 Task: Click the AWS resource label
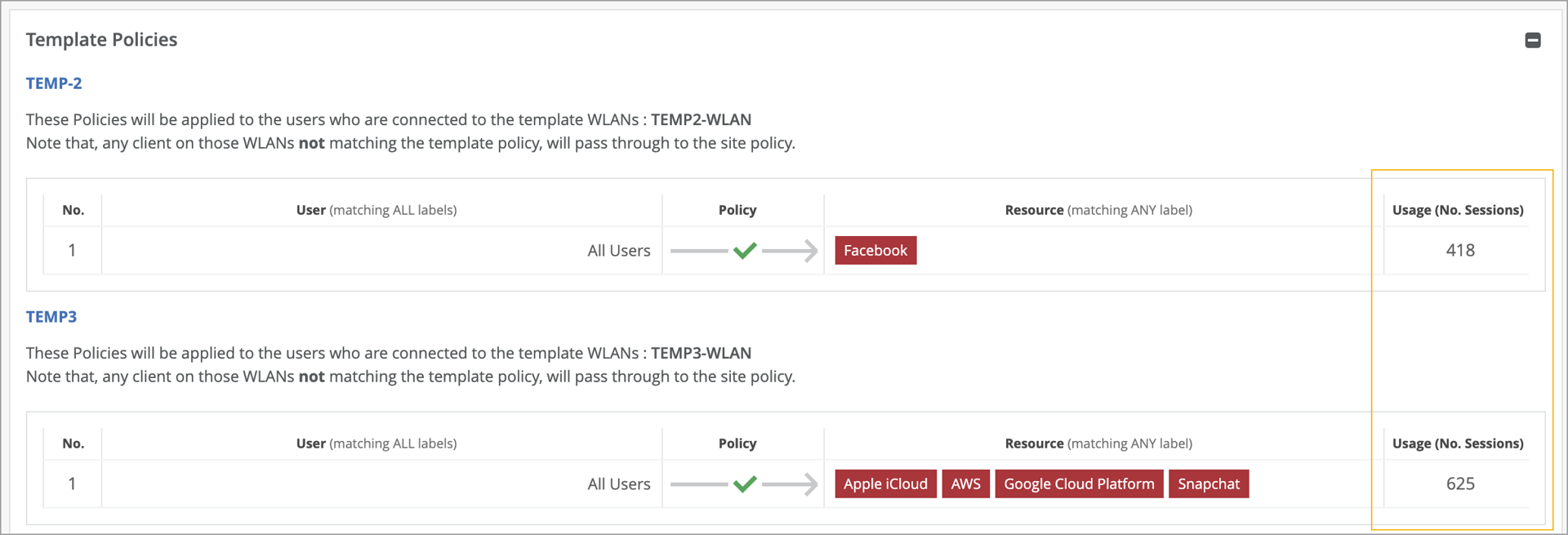[x=965, y=484]
